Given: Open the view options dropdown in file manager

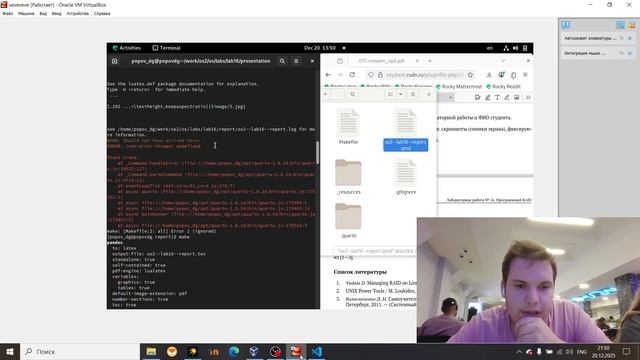Looking at the screenshot, I should tap(400, 94).
